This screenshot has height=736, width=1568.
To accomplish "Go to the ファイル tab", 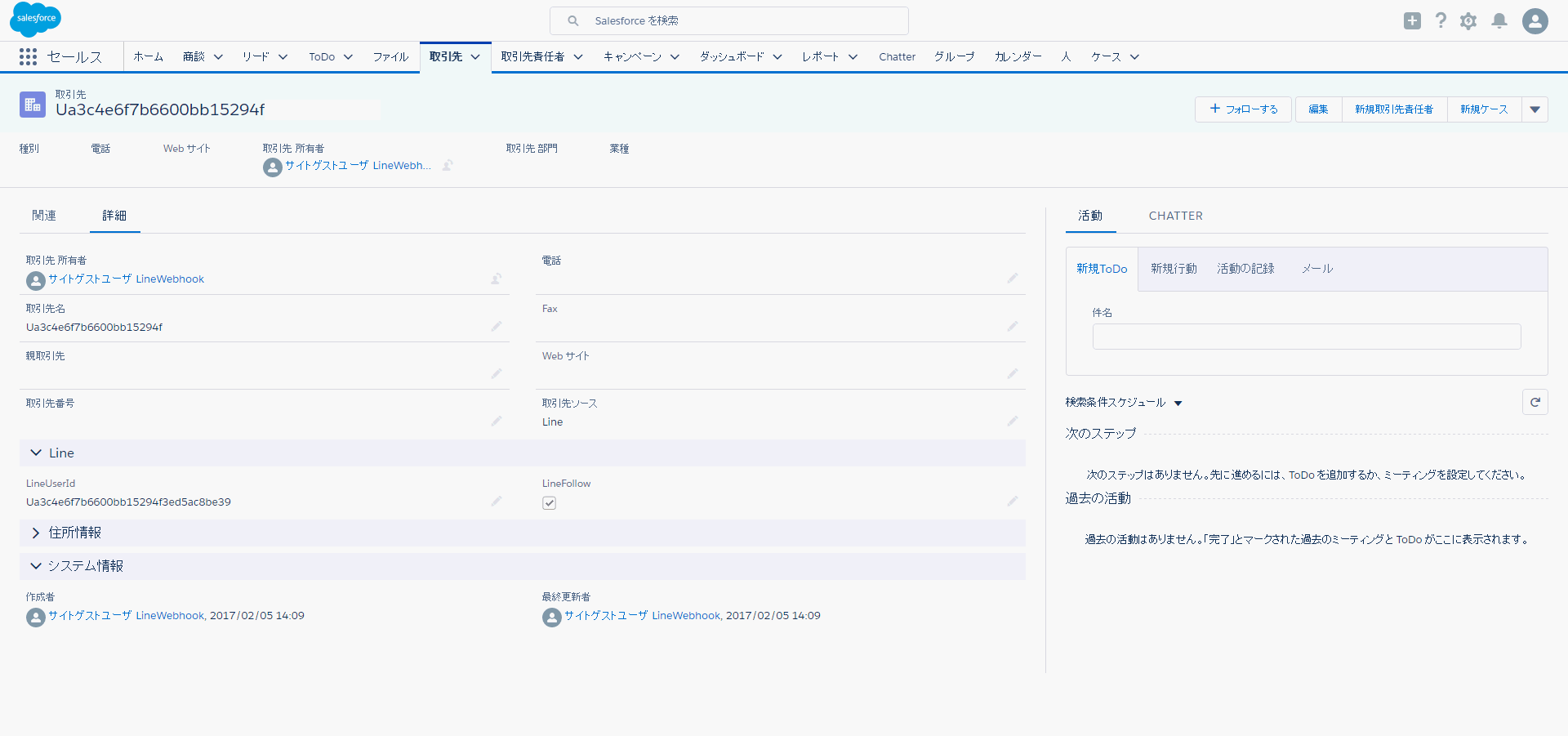I will click(x=390, y=57).
